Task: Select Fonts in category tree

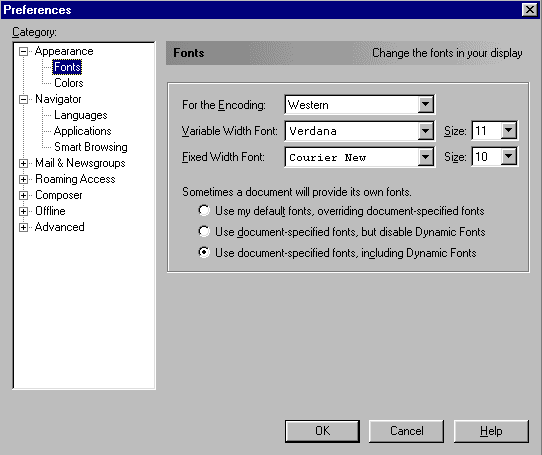Action: coord(67,67)
